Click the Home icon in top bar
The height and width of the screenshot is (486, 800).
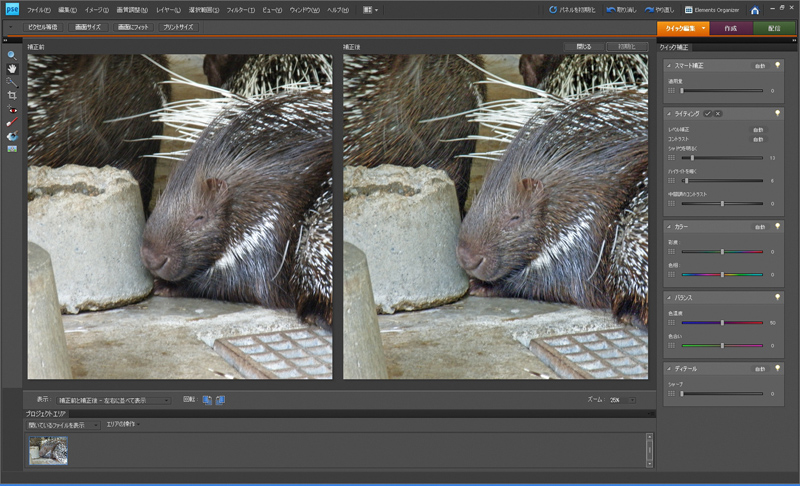point(754,9)
